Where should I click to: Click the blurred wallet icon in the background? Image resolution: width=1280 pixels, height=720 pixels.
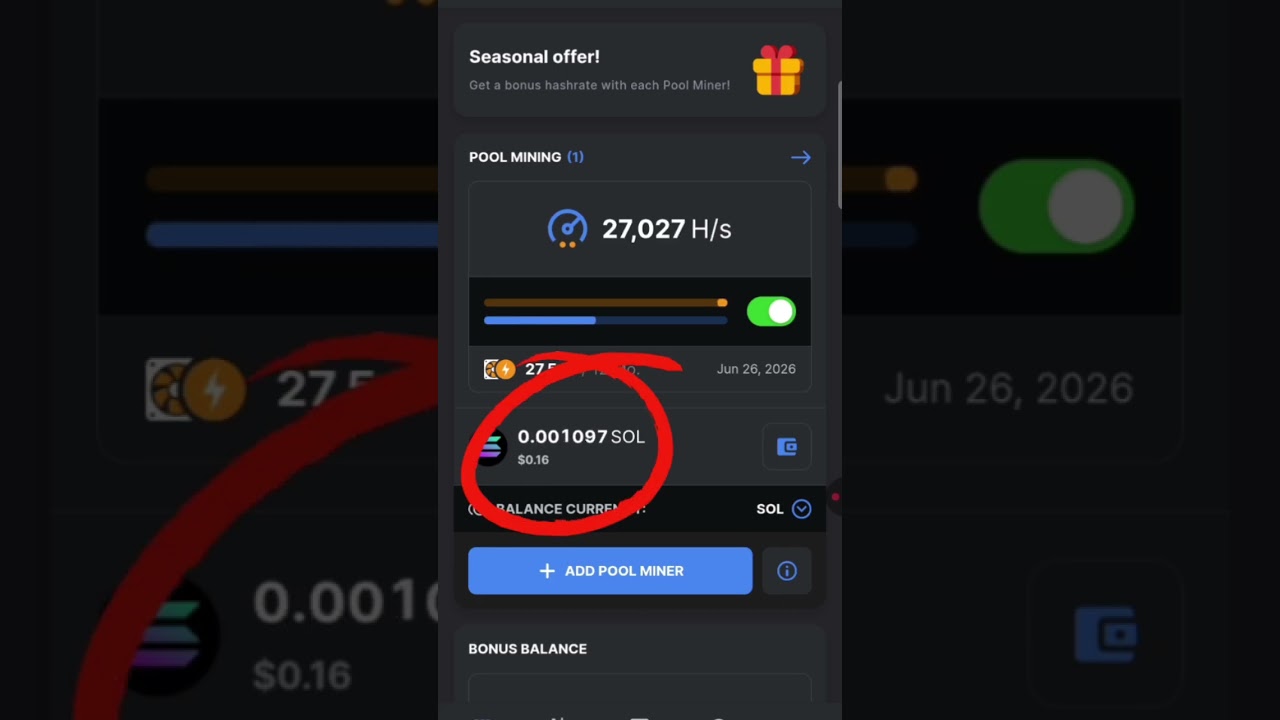(x=1105, y=634)
